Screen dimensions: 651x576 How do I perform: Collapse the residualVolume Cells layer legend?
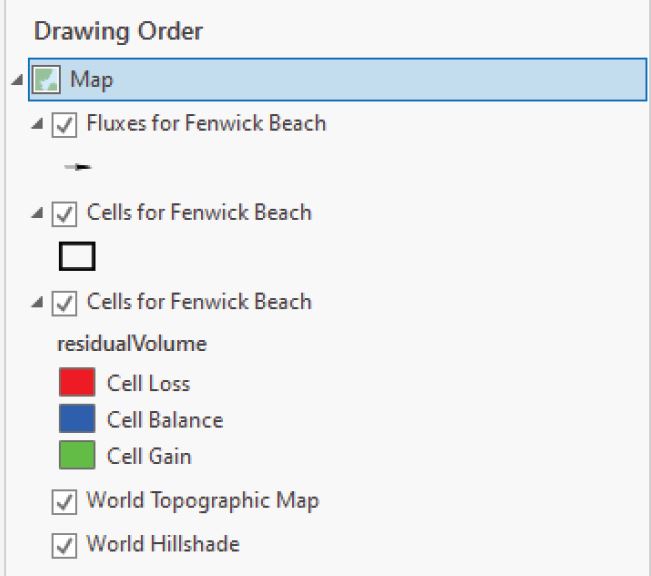tap(37, 302)
